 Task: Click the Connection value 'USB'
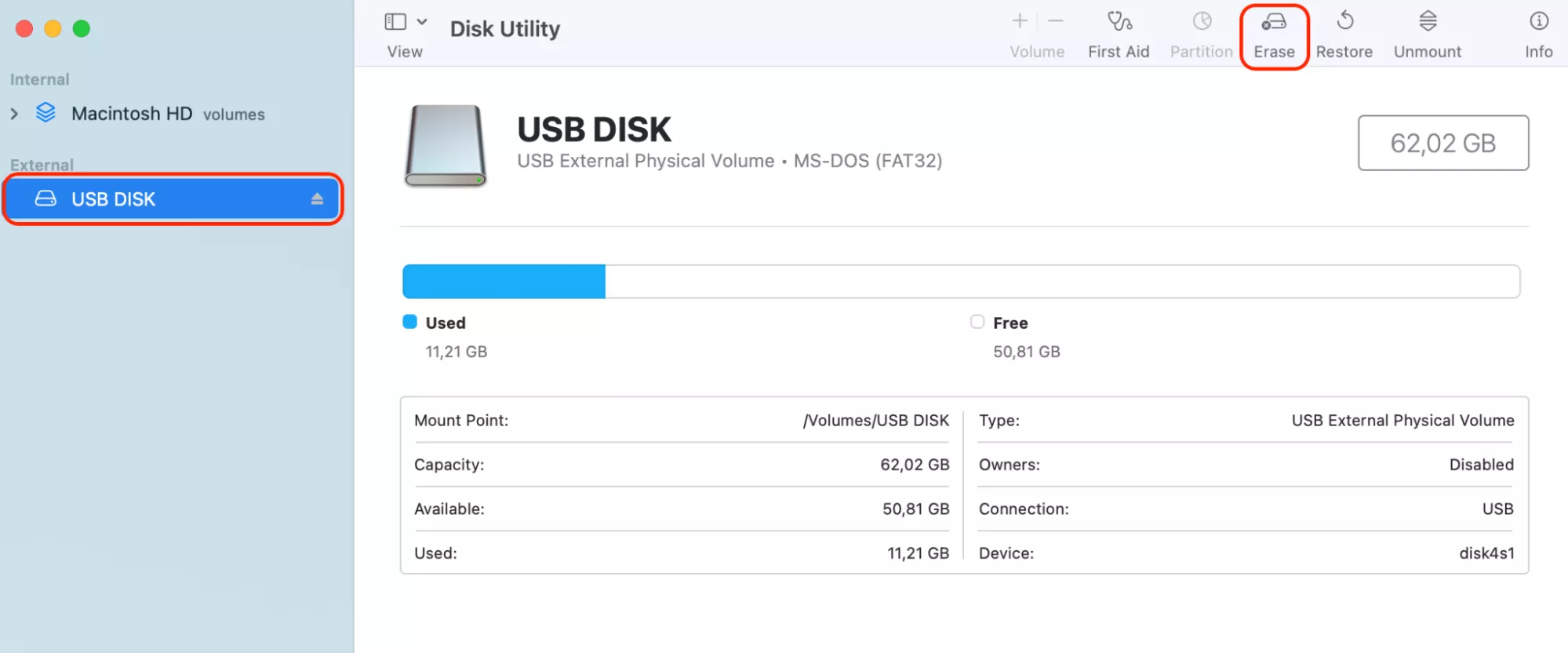pos(1497,509)
